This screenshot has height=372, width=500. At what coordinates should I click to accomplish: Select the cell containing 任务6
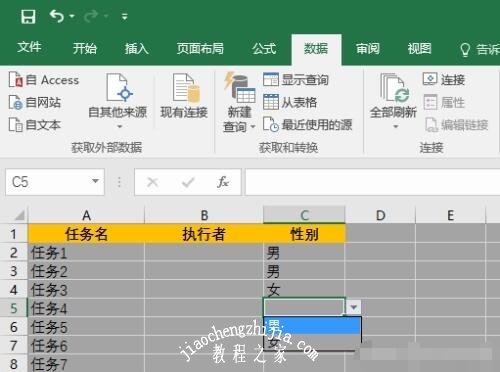86,346
